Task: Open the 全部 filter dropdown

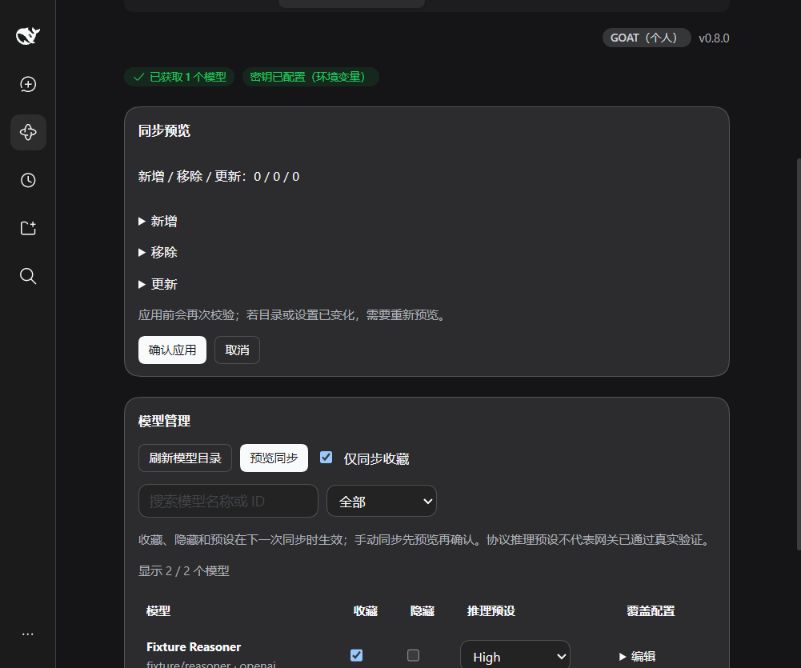Action: 382,502
